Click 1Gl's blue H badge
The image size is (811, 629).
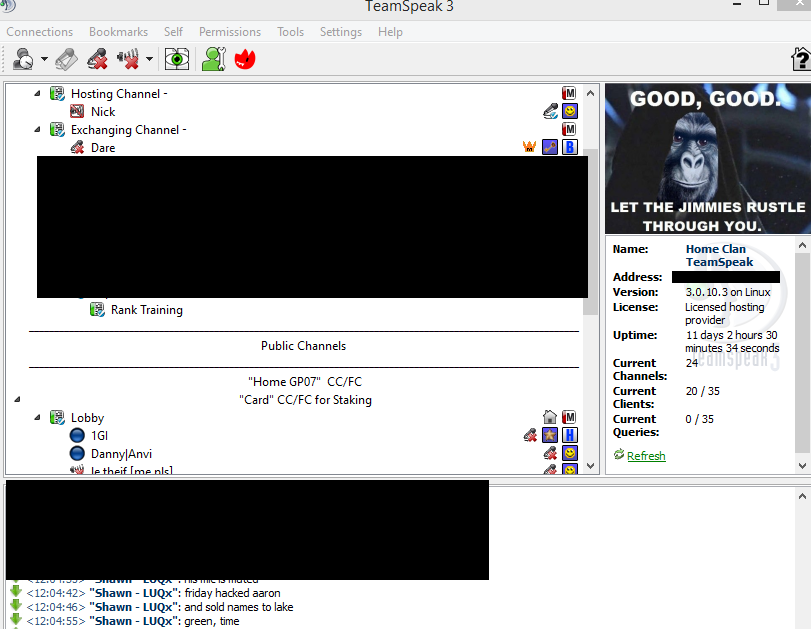[x=569, y=435]
